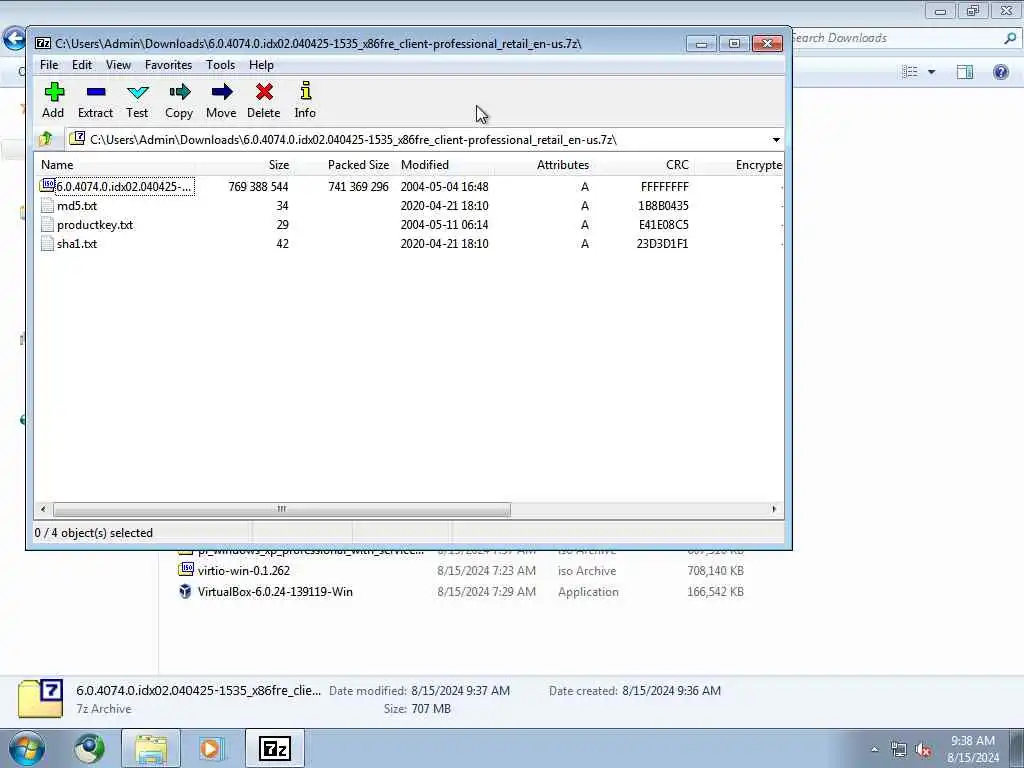Click the muted volume tray icon

[x=923, y=750]
